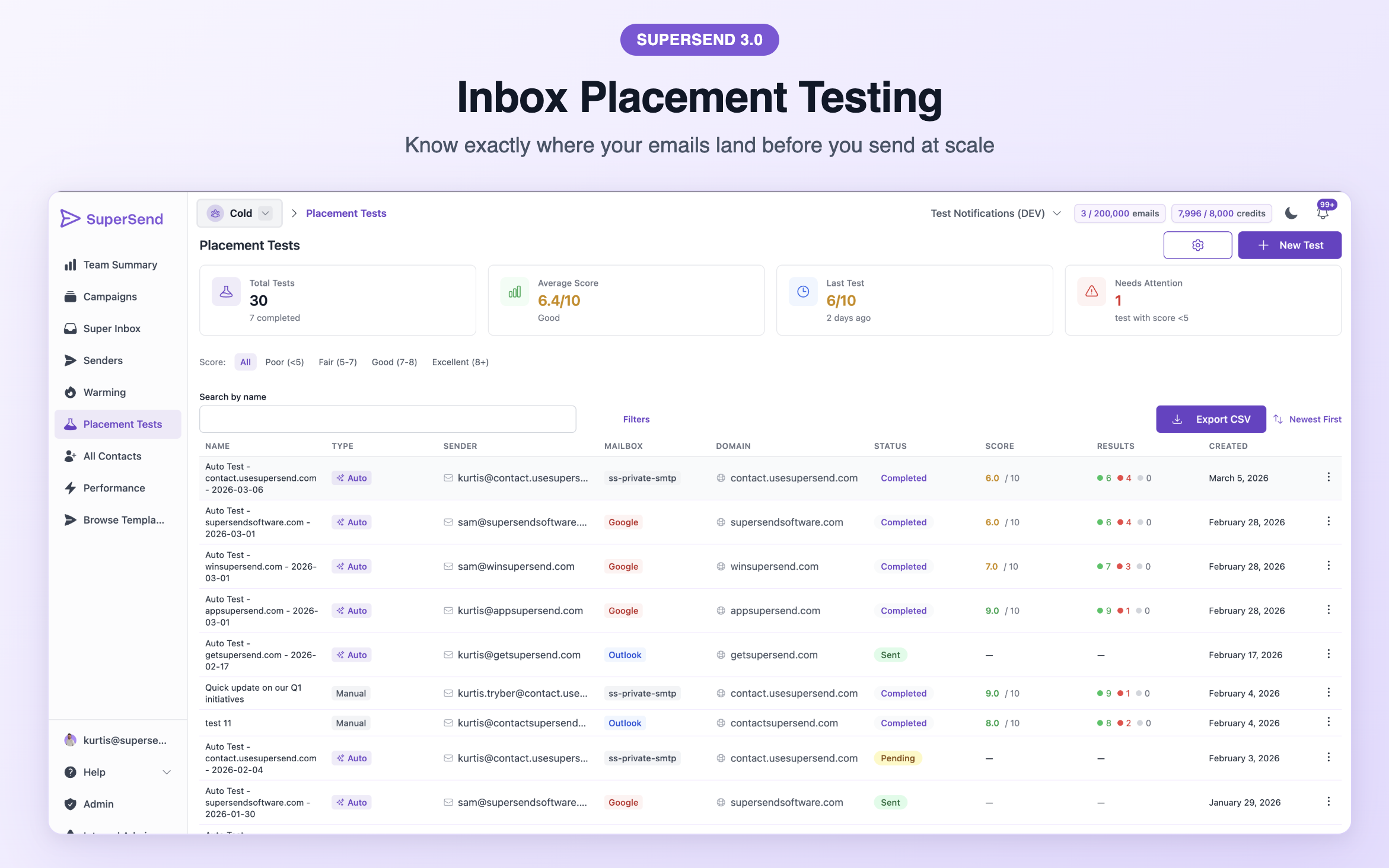Navigate to All Contacts in sidebar
Image resolution: width=1389 pixels, height=868 pixels.
tap(112, 456)
